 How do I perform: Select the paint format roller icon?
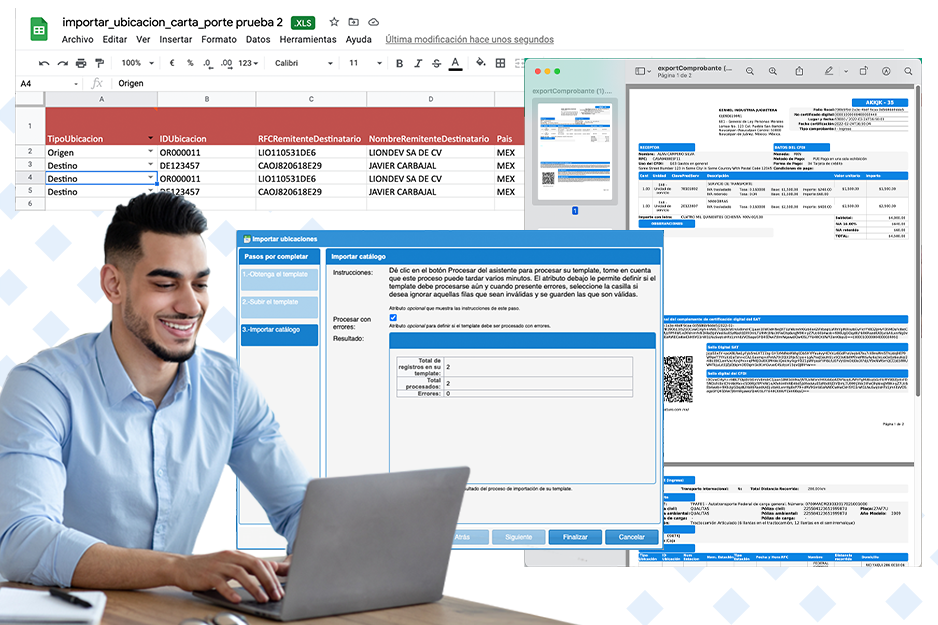[x=99, y=63]
